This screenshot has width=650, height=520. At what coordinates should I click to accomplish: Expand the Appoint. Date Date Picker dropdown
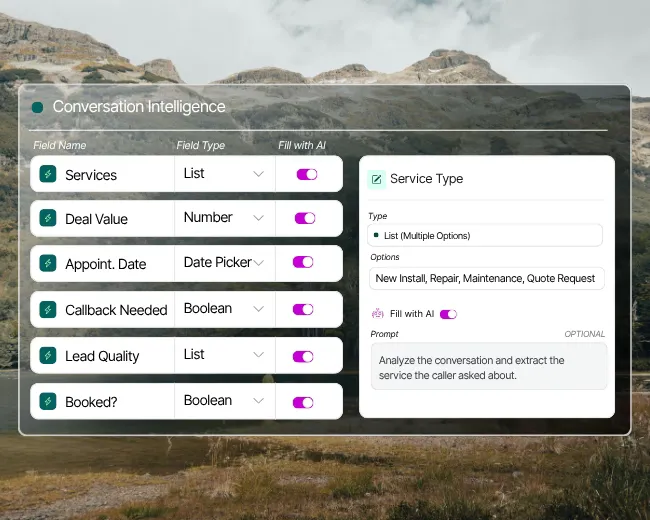point(224,263)
